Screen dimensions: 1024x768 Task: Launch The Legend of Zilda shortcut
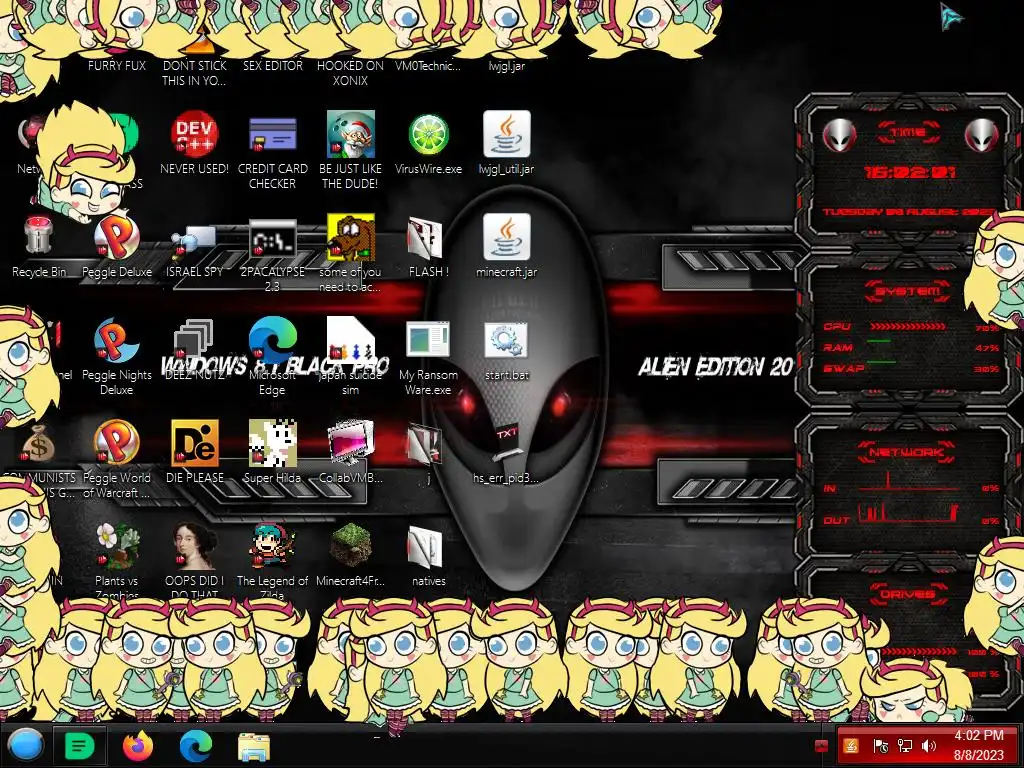272,546
